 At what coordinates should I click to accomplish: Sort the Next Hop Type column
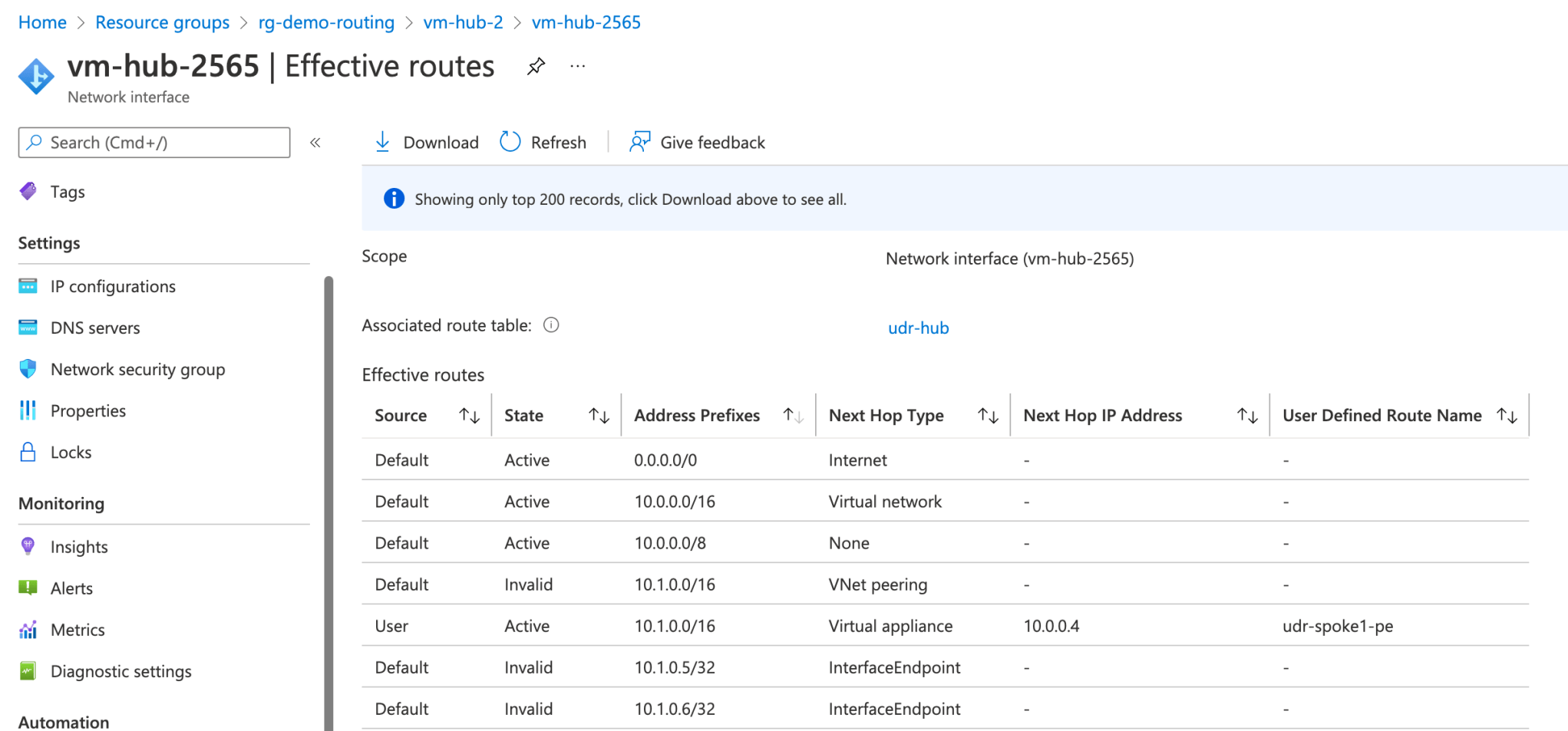click(987, 415)
